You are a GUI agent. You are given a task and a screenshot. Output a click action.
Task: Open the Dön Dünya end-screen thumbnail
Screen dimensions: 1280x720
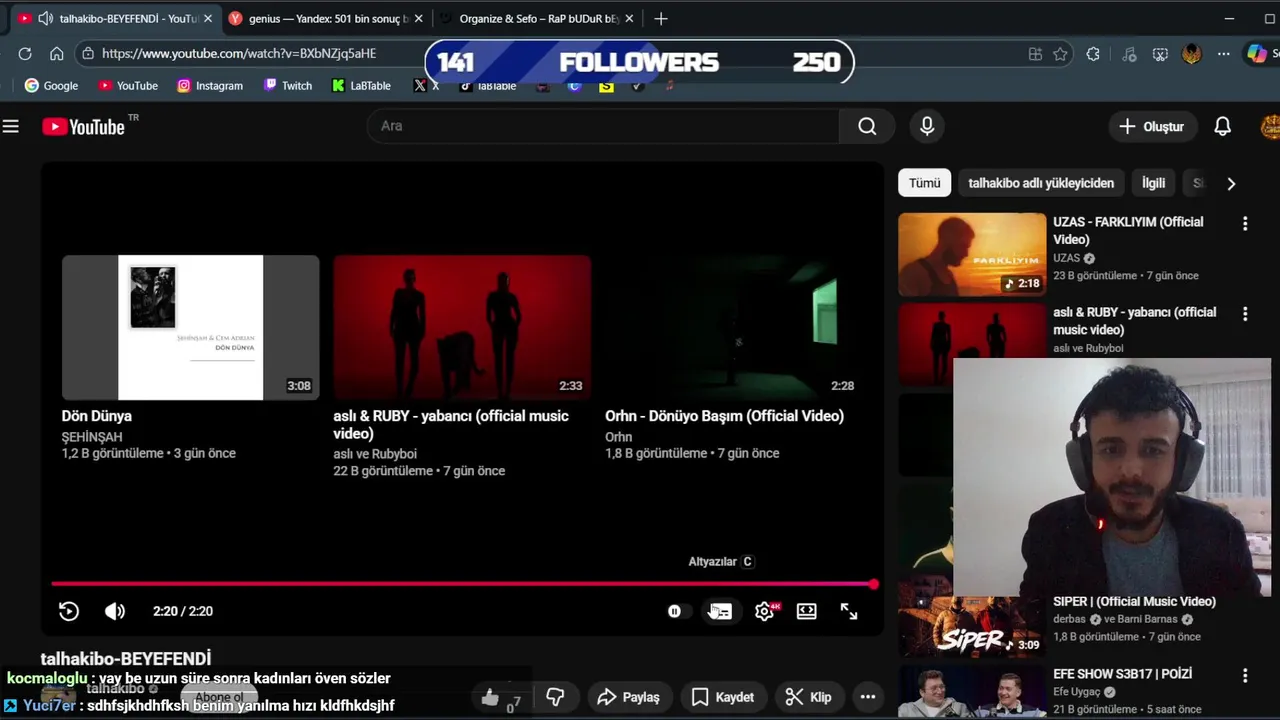(x=190, y=327)
